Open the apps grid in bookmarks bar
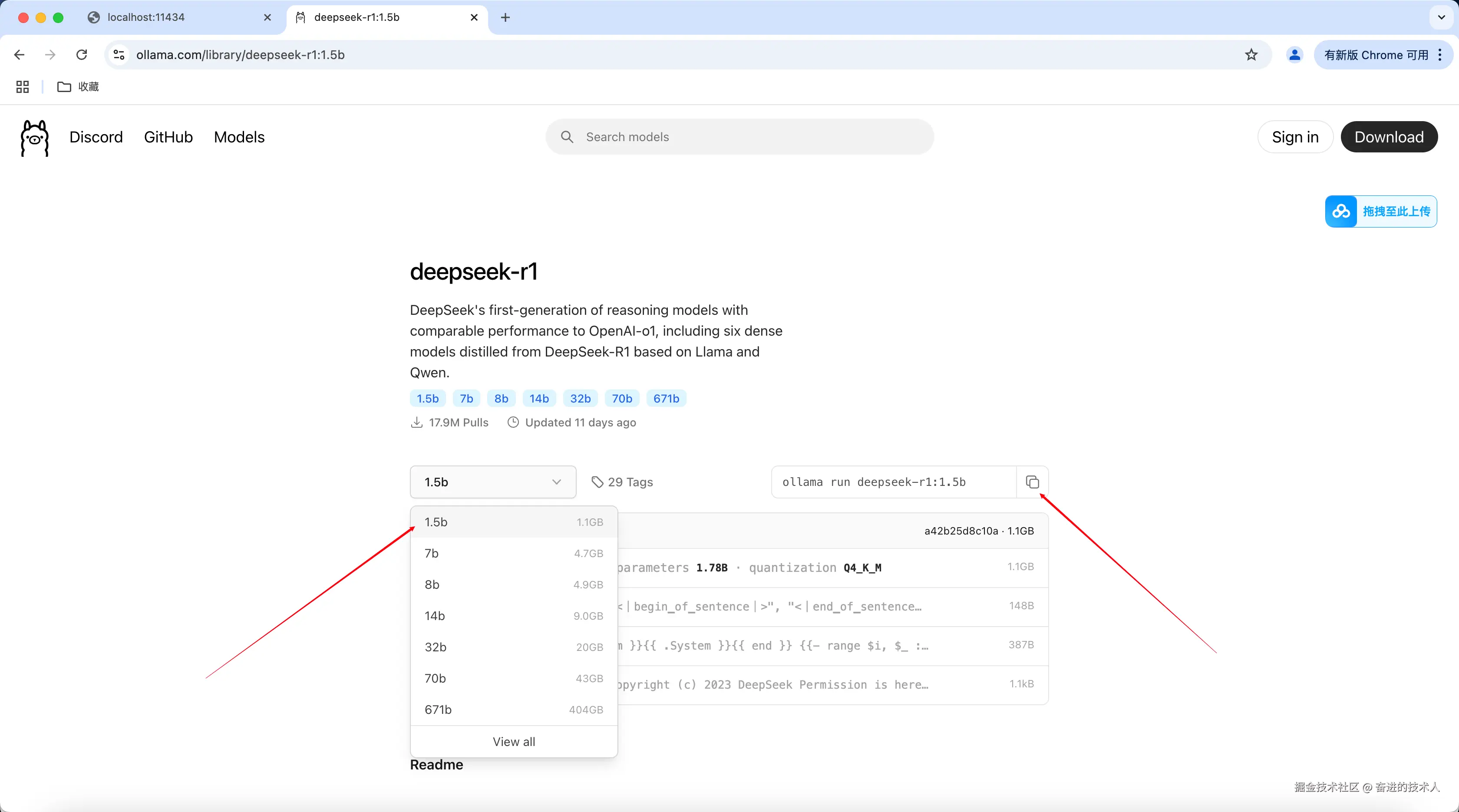This screenshot has height=812, width=1459. (23, 87)
